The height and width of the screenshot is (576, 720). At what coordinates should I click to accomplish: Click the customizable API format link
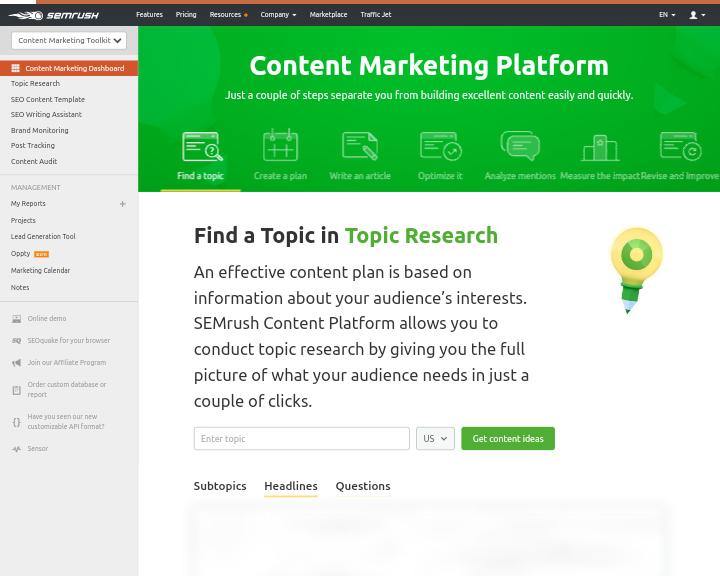click(x=66, y=422)
